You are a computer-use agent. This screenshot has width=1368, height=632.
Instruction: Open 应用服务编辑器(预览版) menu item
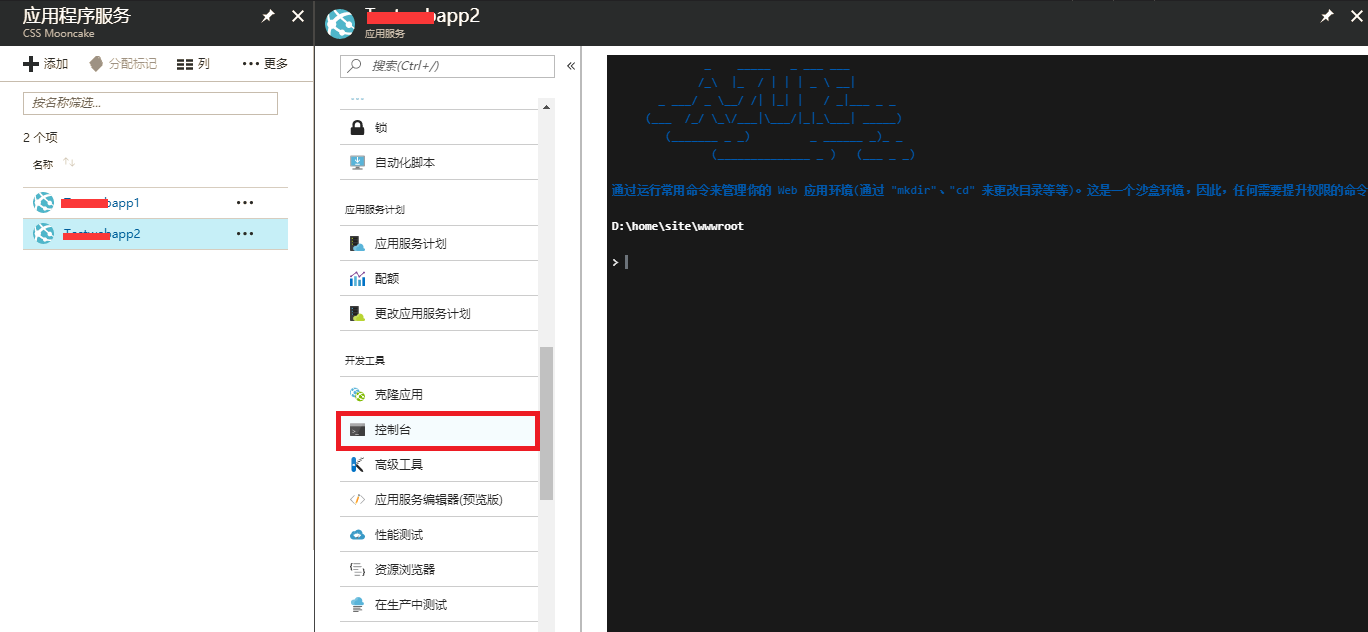(438, 499)
